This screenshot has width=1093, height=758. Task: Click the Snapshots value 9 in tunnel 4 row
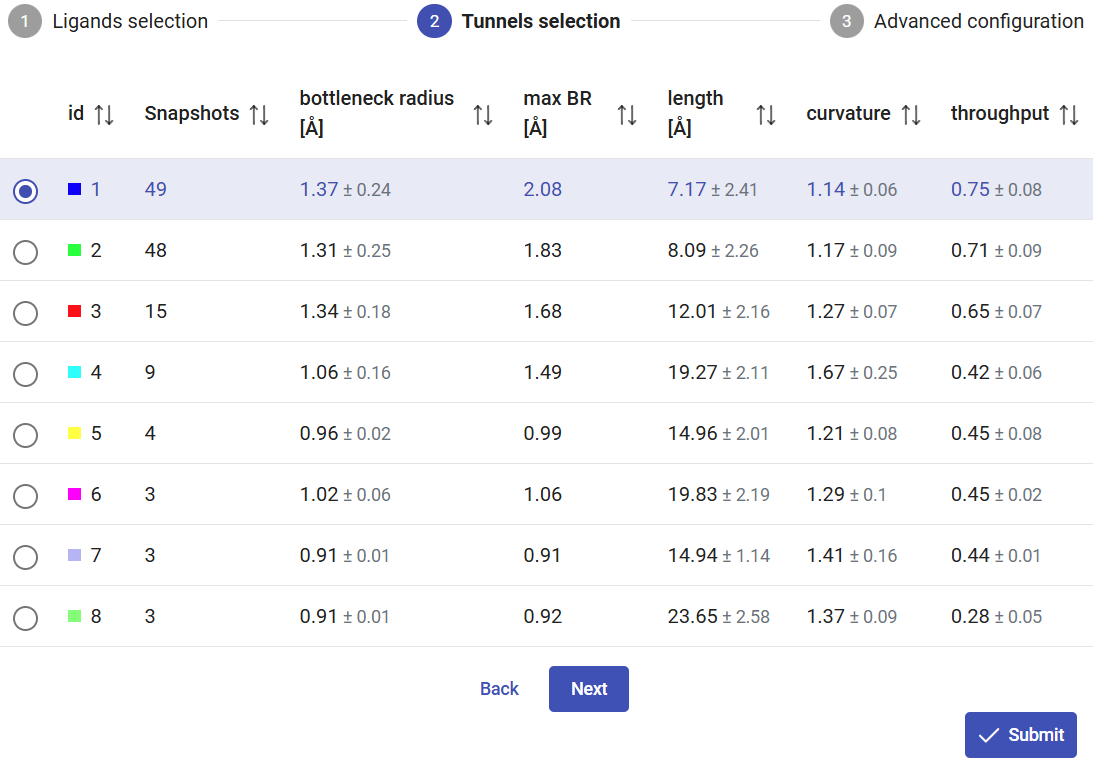[x=150, y=373]
